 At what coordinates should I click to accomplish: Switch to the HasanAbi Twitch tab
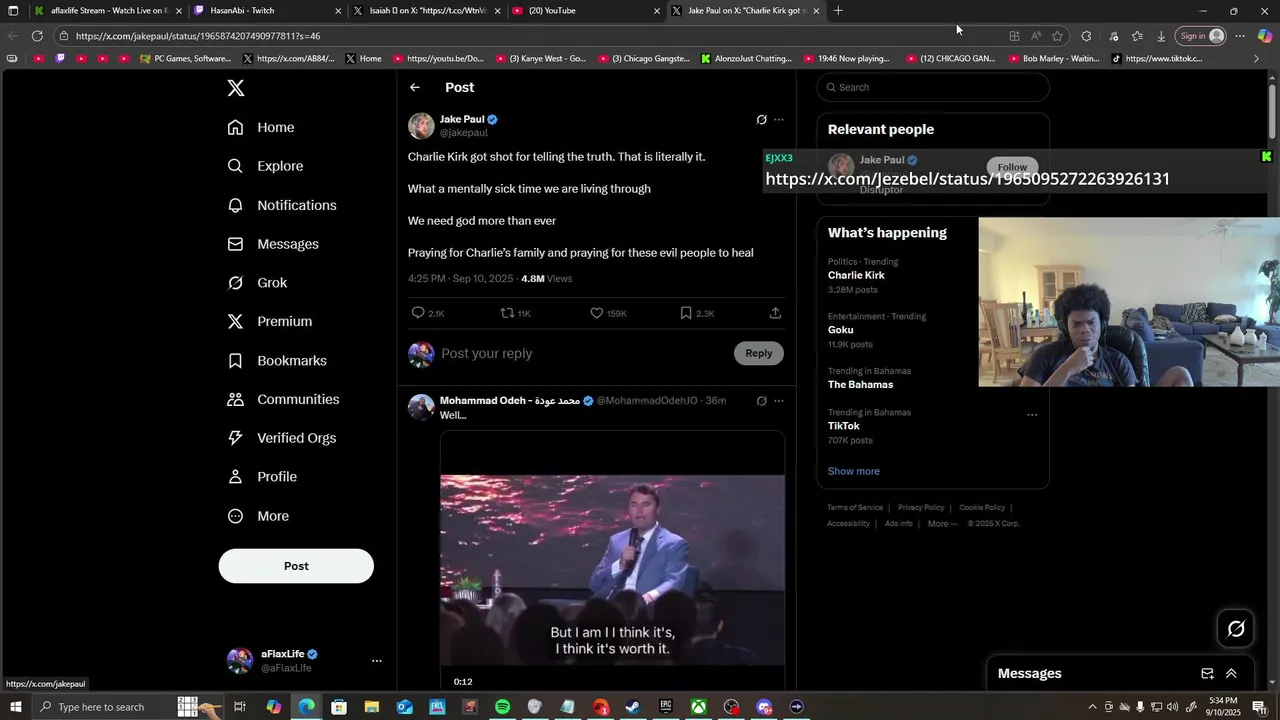pyautogui.click(x=265, y=11)
